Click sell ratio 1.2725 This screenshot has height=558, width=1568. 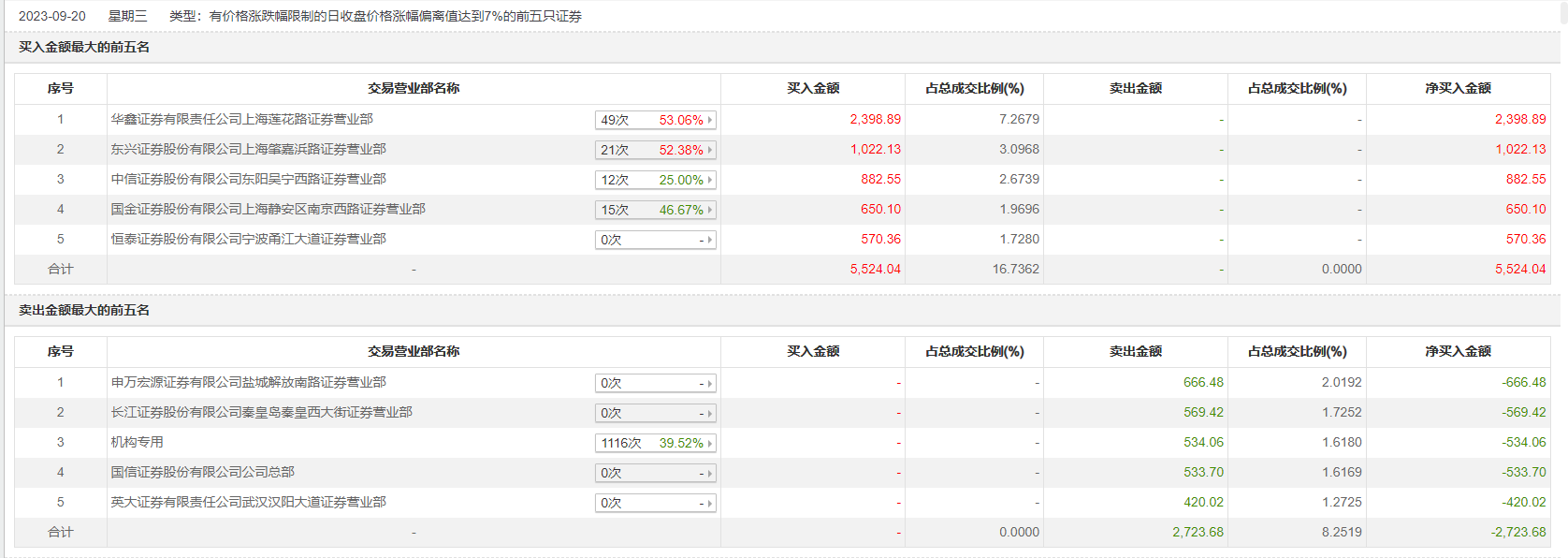coord(1342,502)
